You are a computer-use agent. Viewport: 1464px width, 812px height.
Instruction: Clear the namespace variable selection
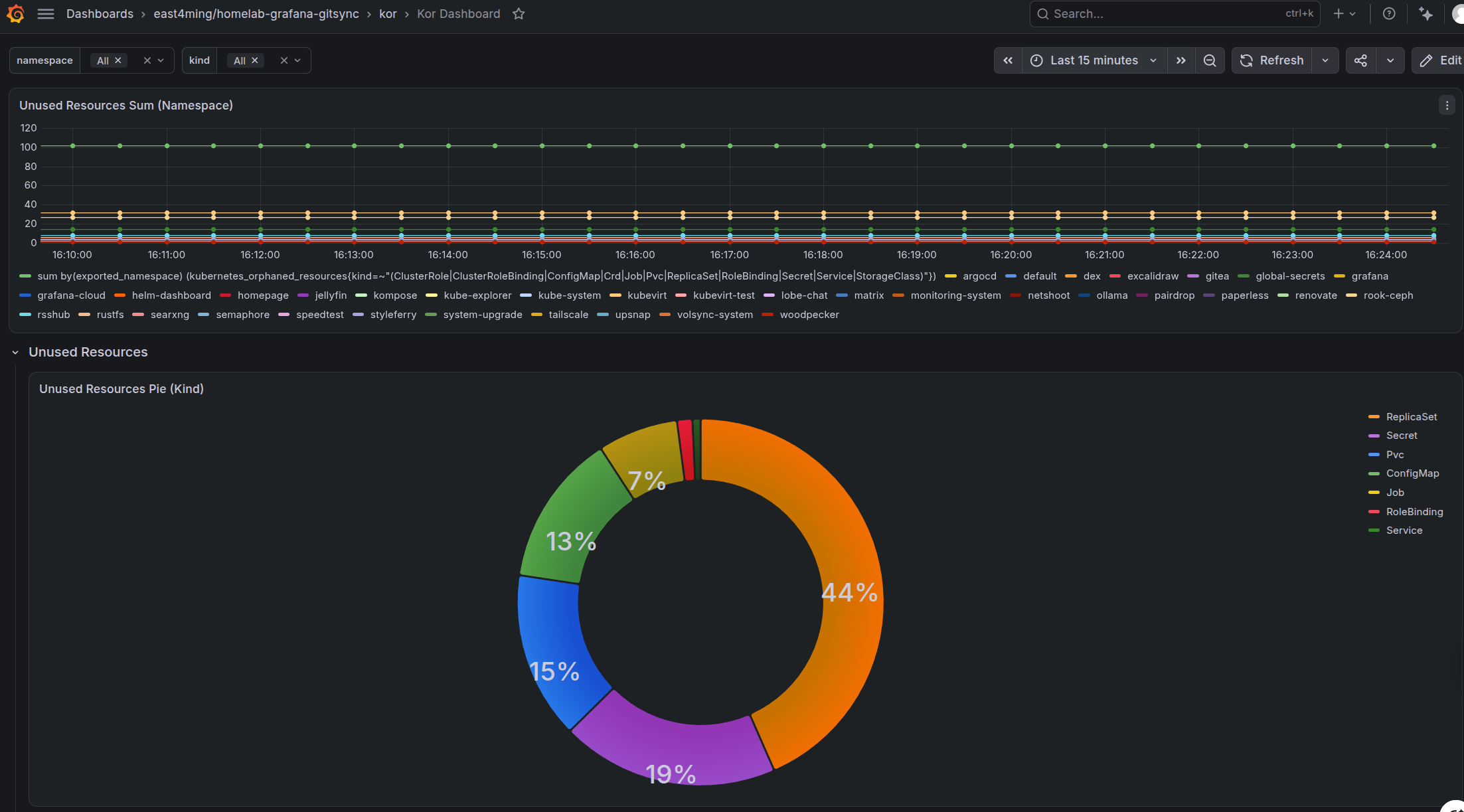147,60
